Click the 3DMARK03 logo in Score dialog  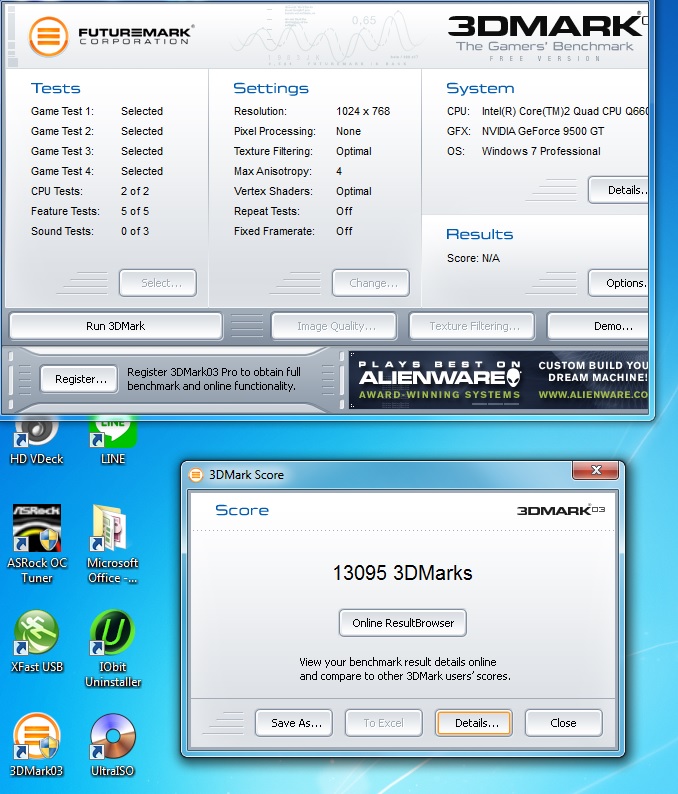[x=561, y=510]
